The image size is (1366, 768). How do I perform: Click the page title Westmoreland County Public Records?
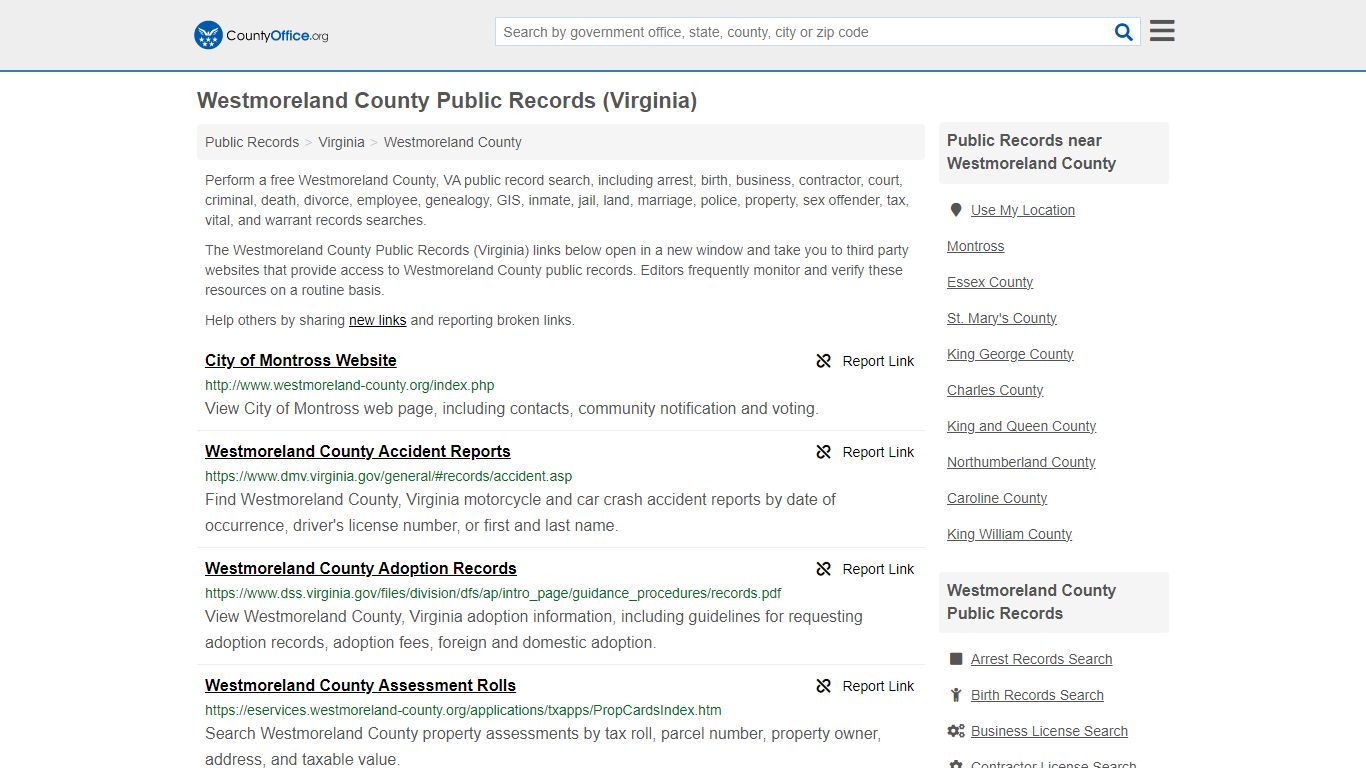click(447, 100)
